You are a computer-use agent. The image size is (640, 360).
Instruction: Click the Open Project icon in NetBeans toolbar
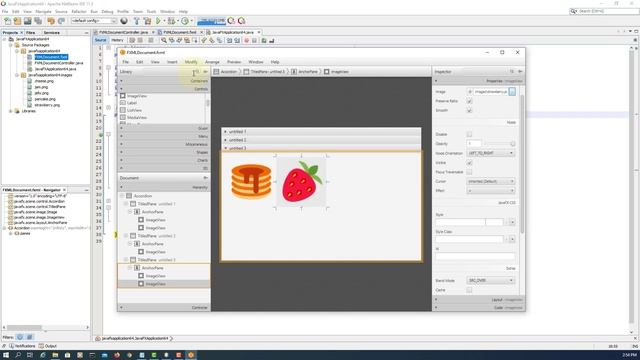[27, 21]
